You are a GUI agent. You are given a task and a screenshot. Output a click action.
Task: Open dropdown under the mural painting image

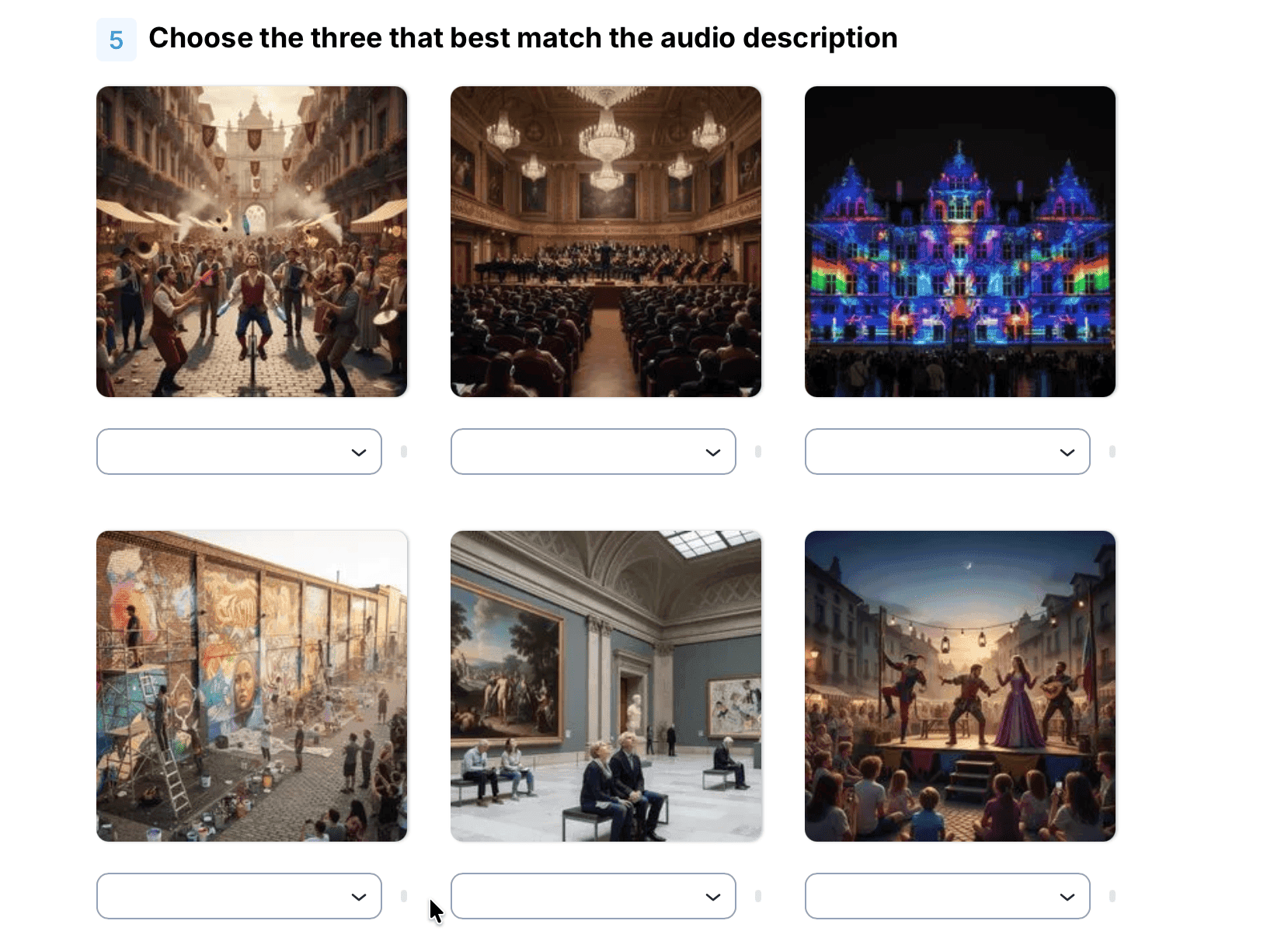point(239,896)
